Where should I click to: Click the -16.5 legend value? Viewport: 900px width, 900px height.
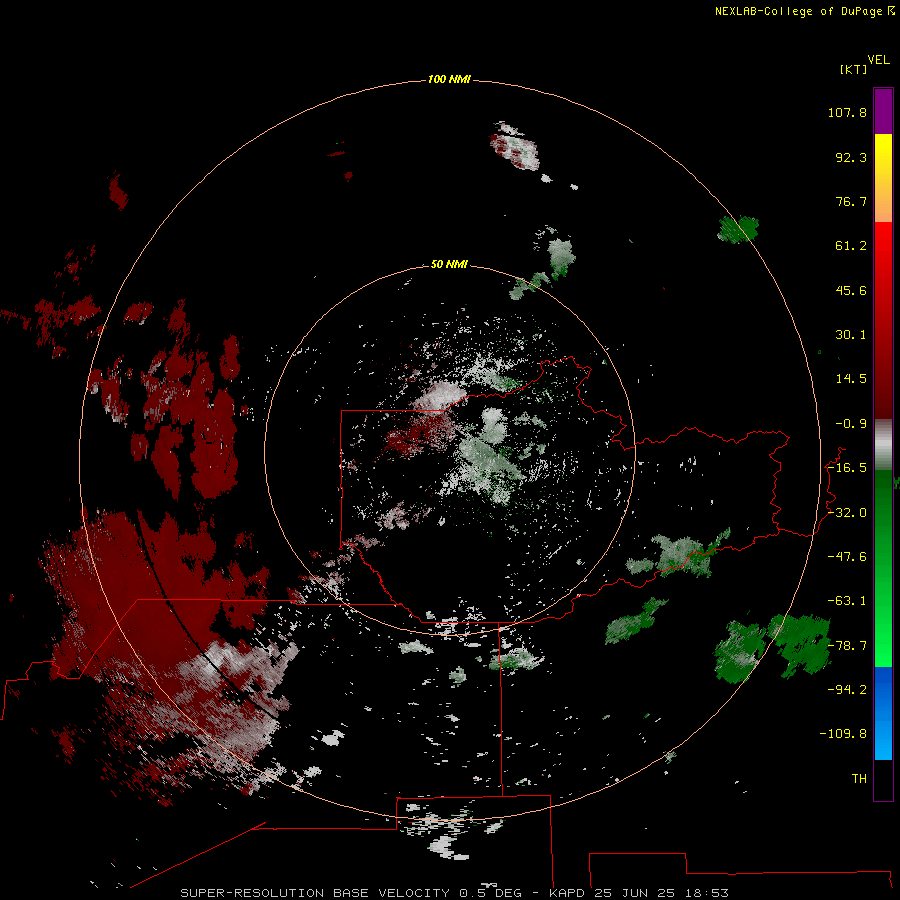pyautogui.click(x=847, y=468)
